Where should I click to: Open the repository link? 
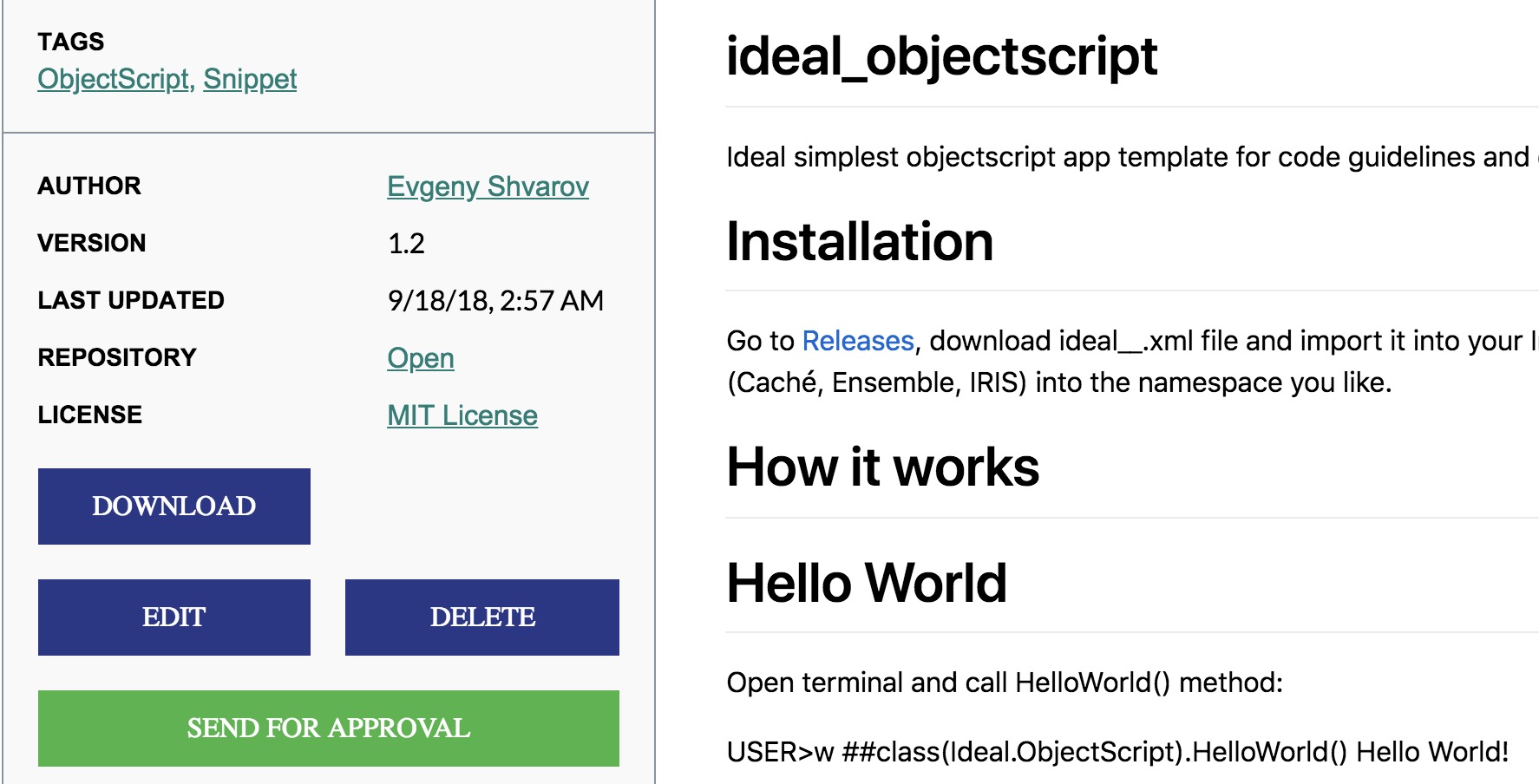(x=421, y=358)
